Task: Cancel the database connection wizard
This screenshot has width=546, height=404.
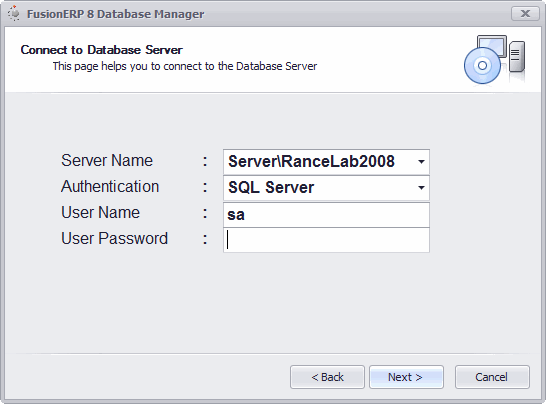Action: 492,377
